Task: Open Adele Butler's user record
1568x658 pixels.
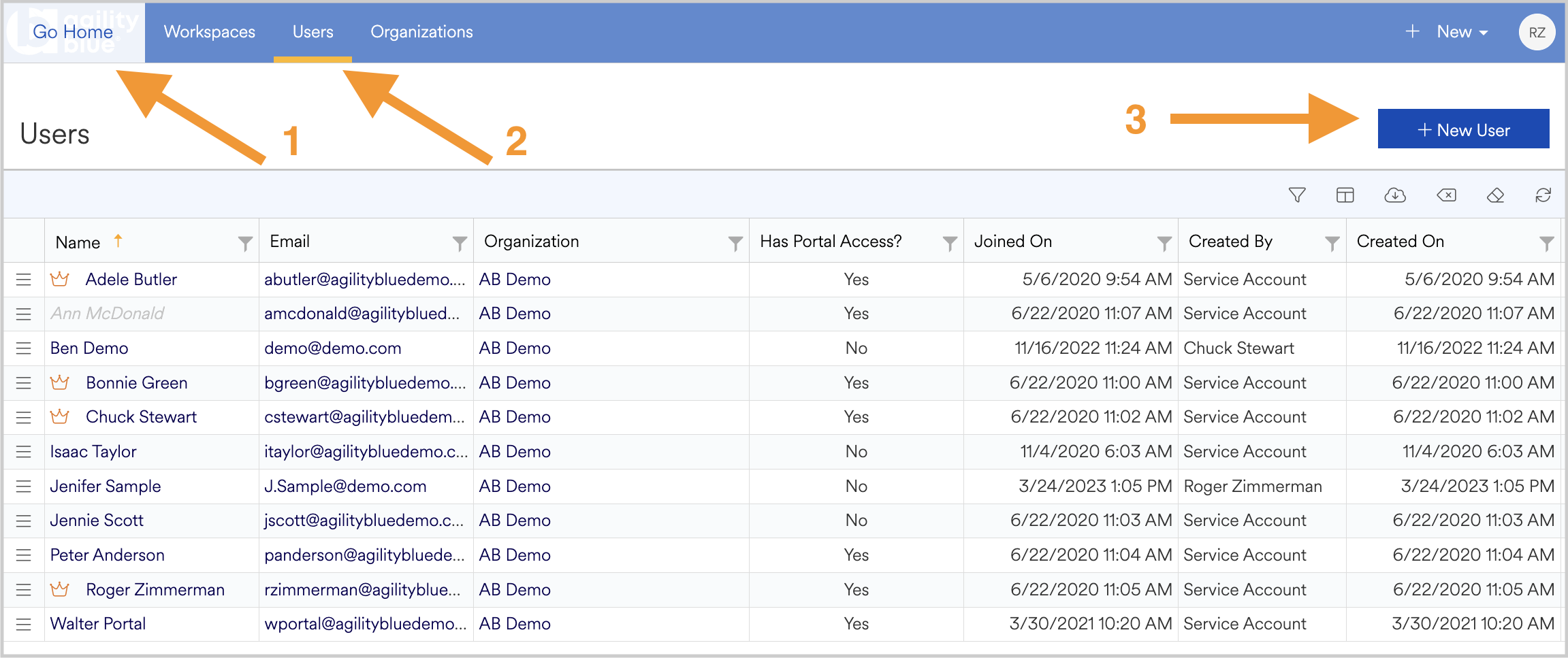Action: click(x=131, y=280)
